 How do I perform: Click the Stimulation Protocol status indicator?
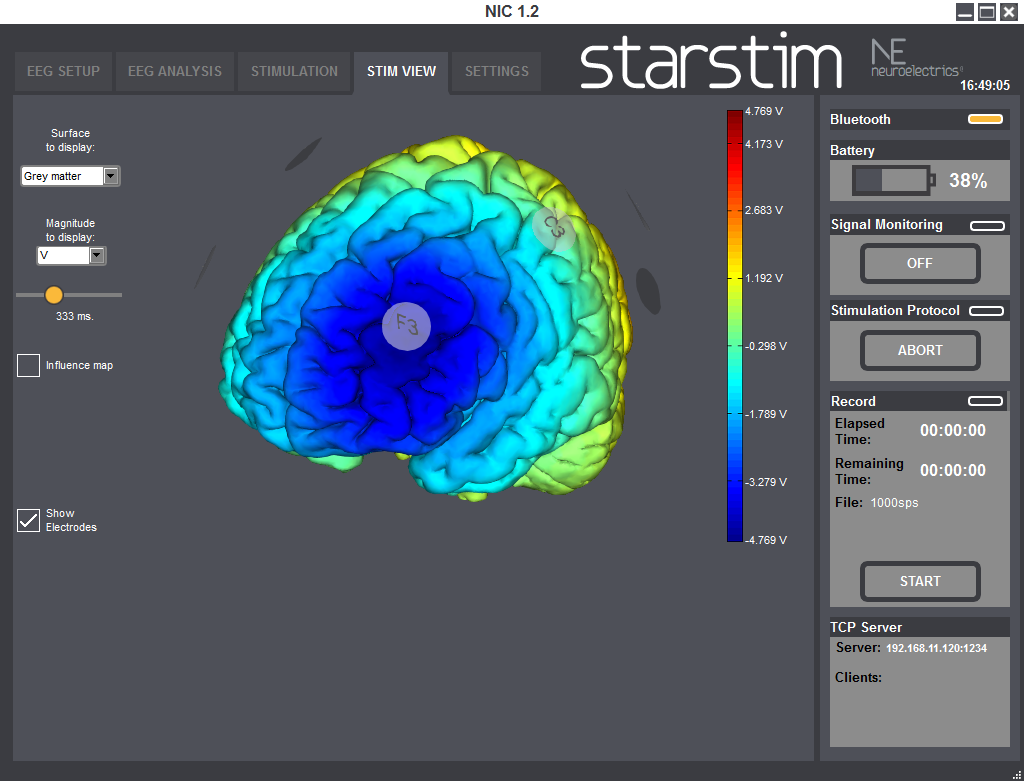tap(986, 311)
